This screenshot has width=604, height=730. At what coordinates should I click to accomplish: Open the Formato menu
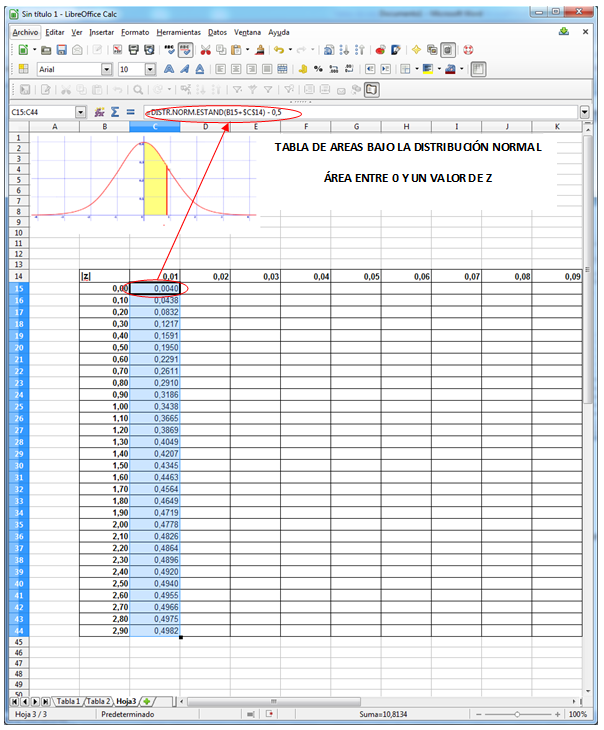tap(135, 32)
